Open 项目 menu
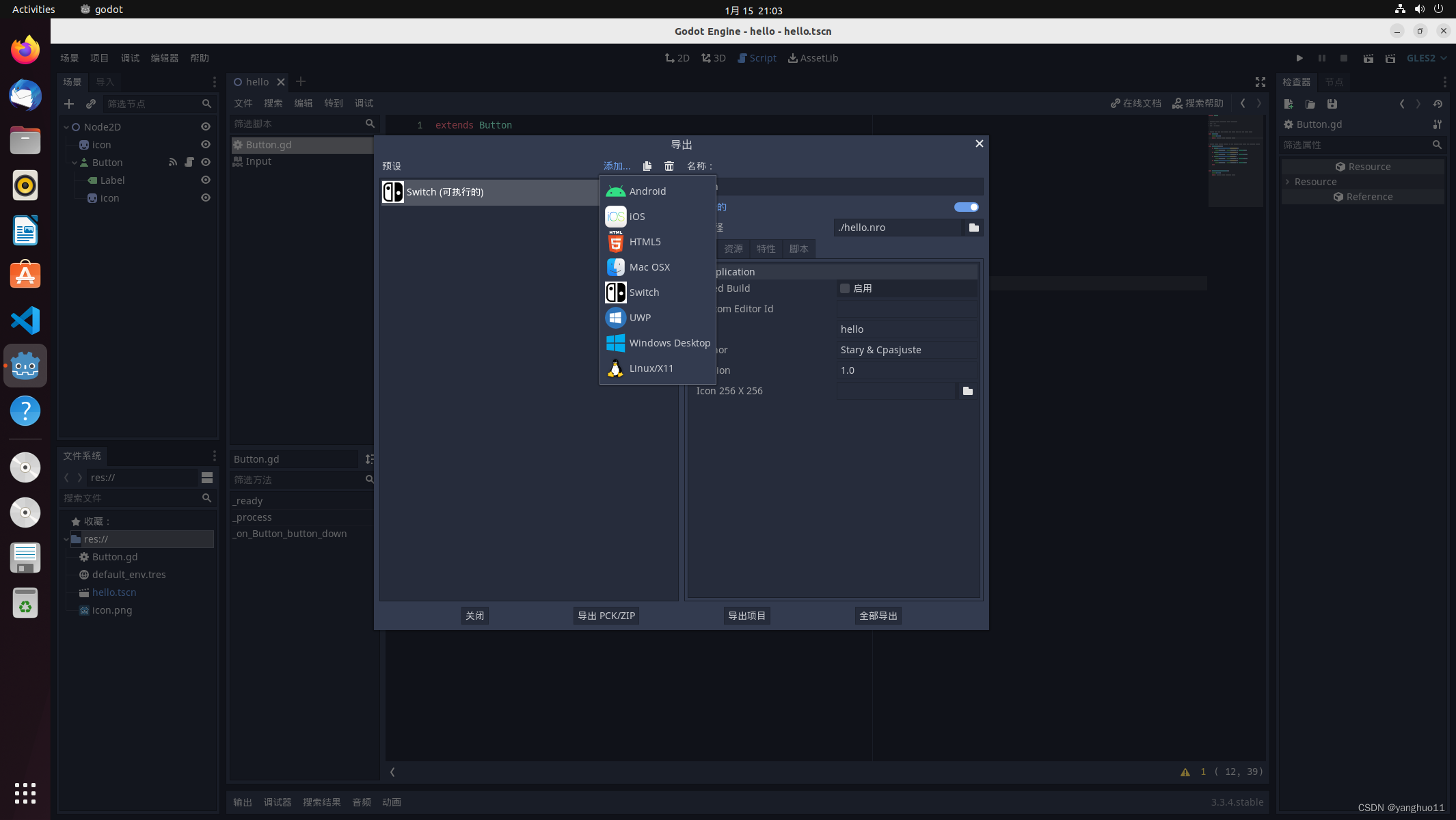The width and height of the screenshot is (1456, 820). pos(99,58)
